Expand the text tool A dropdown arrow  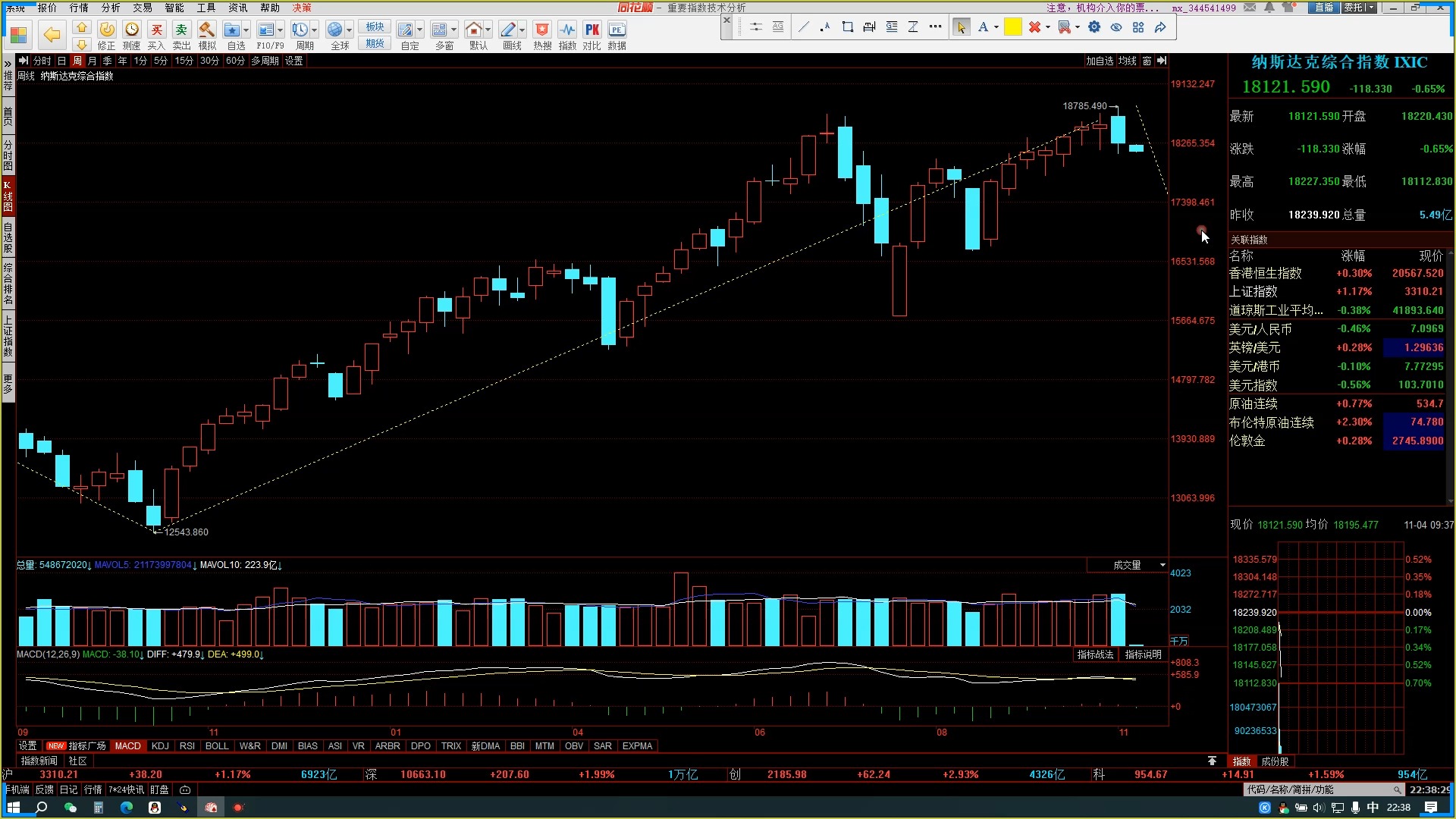point(996,27)
